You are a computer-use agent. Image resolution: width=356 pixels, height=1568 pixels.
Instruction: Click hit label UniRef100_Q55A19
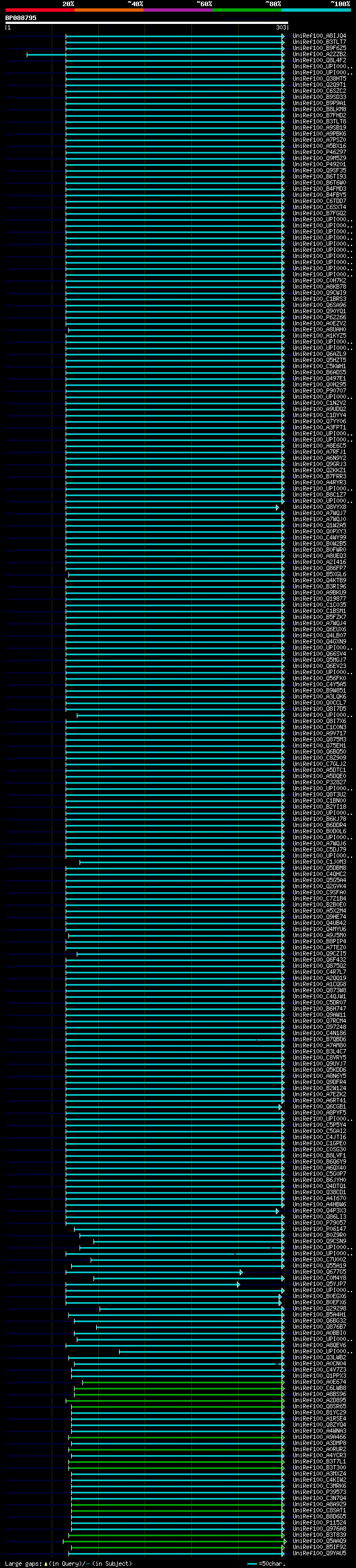tap(319, 1265)
